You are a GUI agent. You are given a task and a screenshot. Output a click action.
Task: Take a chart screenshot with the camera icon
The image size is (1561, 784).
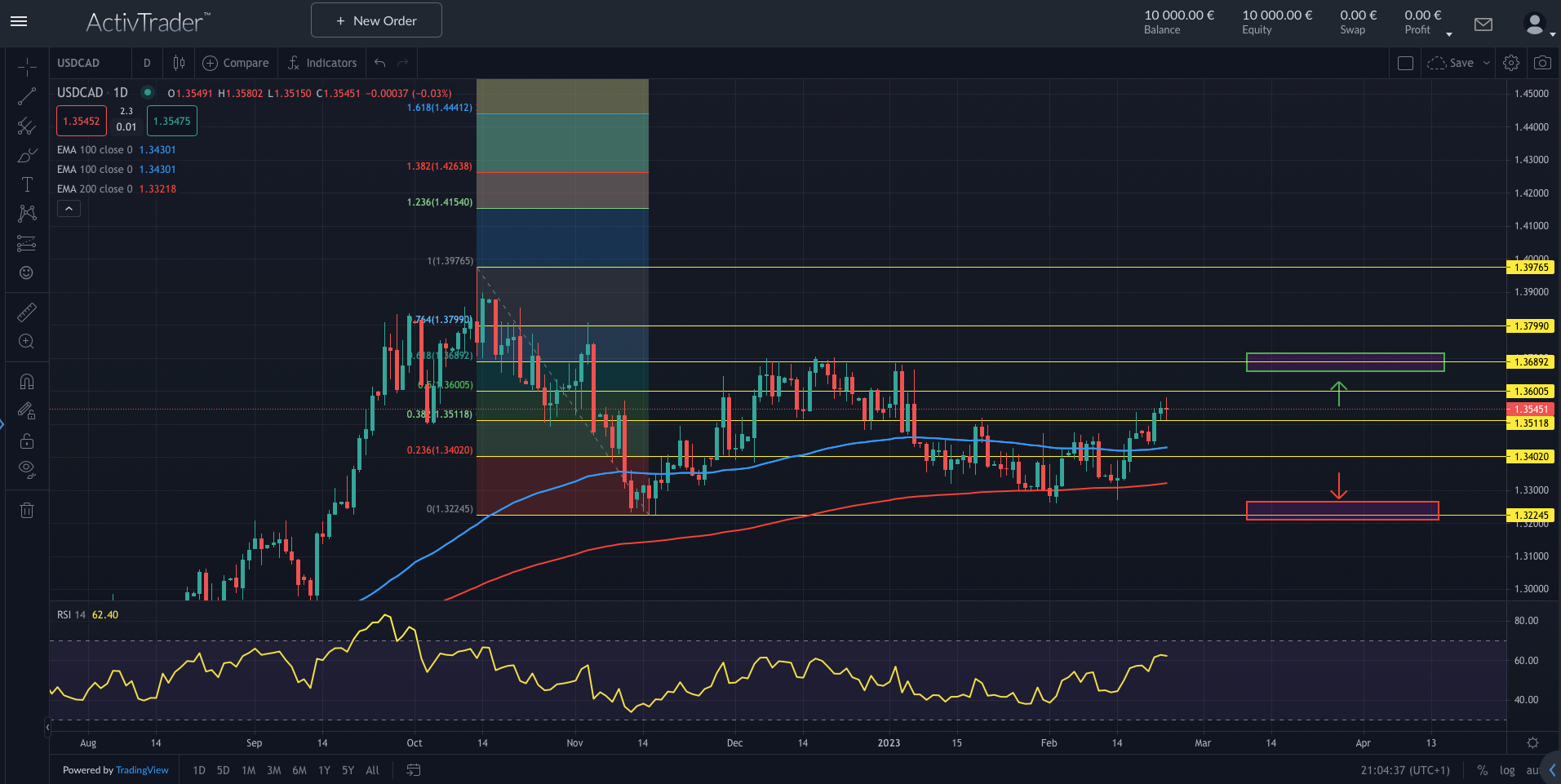click(1542, 62)
